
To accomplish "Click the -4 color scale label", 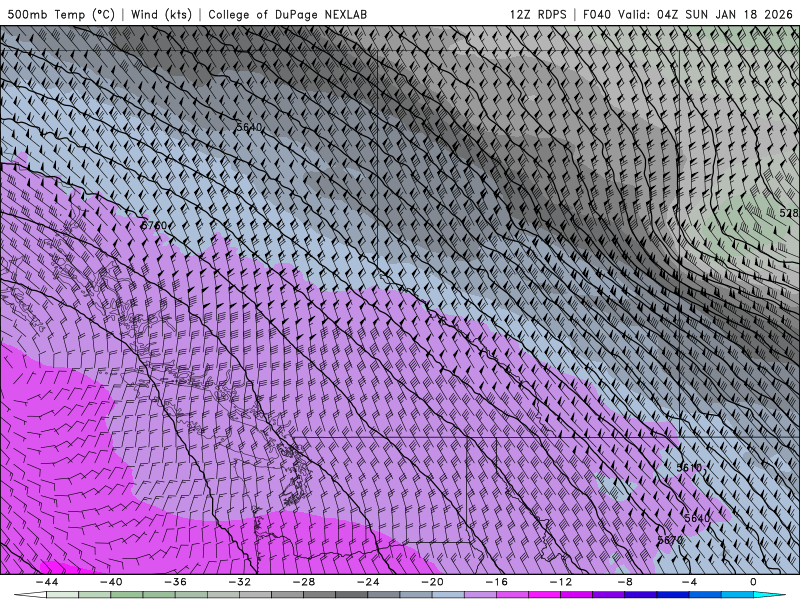I will [689, 582].
